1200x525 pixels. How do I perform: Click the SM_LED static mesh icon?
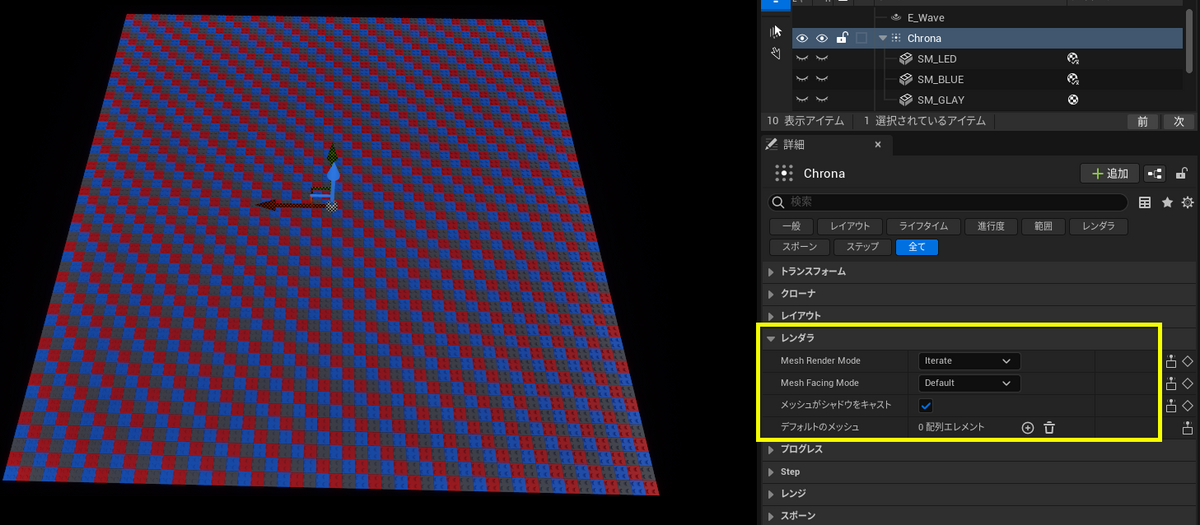(x=906, y=59)
